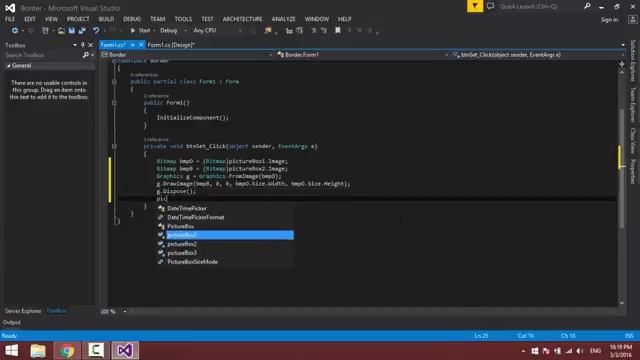Click the Toolbox search magnifier icon
This screenshot has height=360, width=640.
86,55
